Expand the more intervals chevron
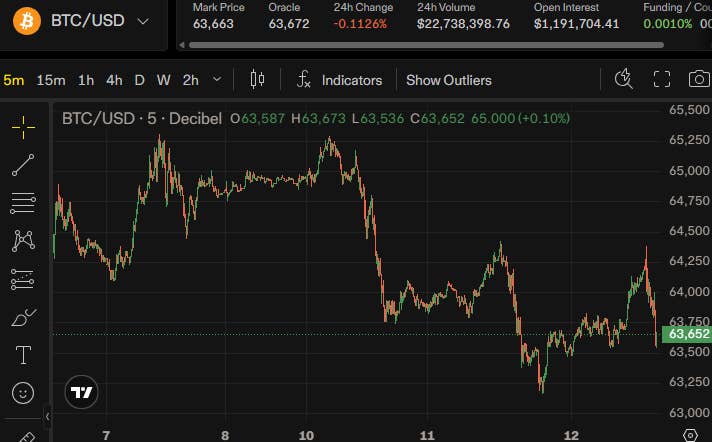The height and width of the screenshot is (442, 712). coord(218,79)
